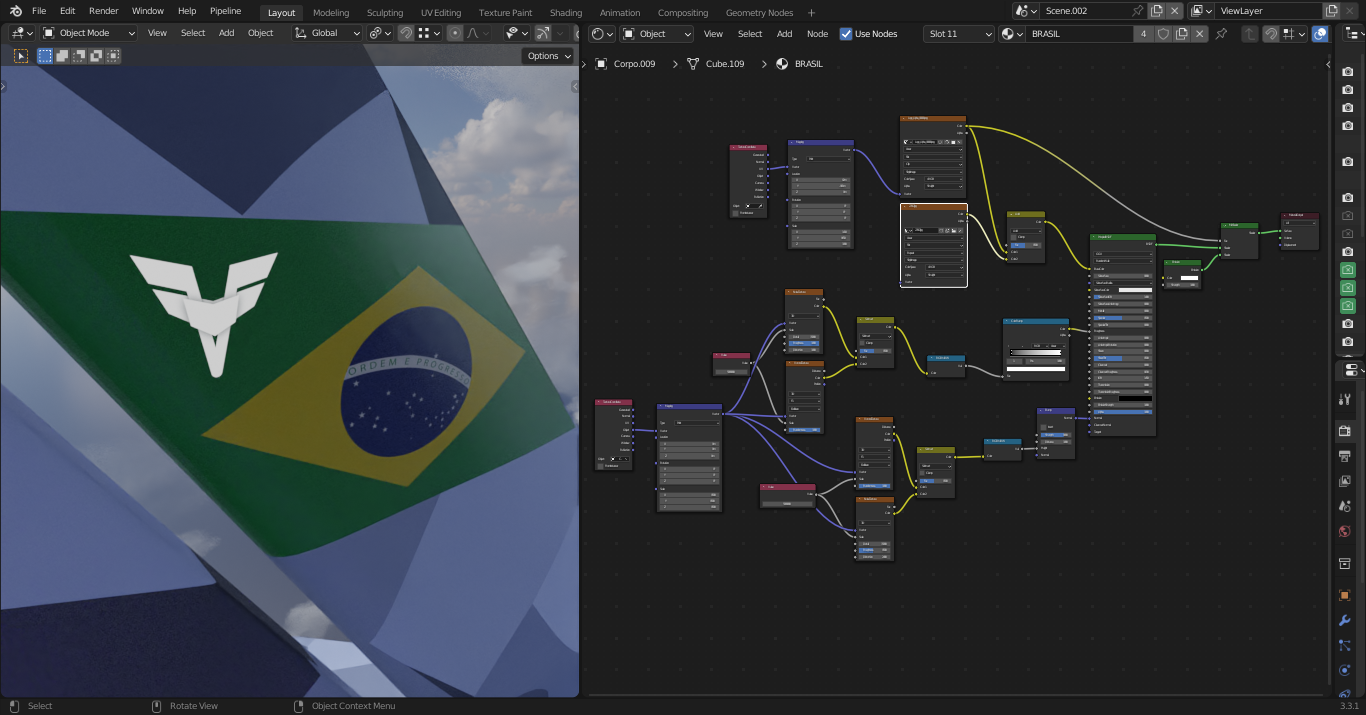Choose the intersect selection mode icon
The width and height of the screenshot is (1366, 715).
click(x=112, y=56)
